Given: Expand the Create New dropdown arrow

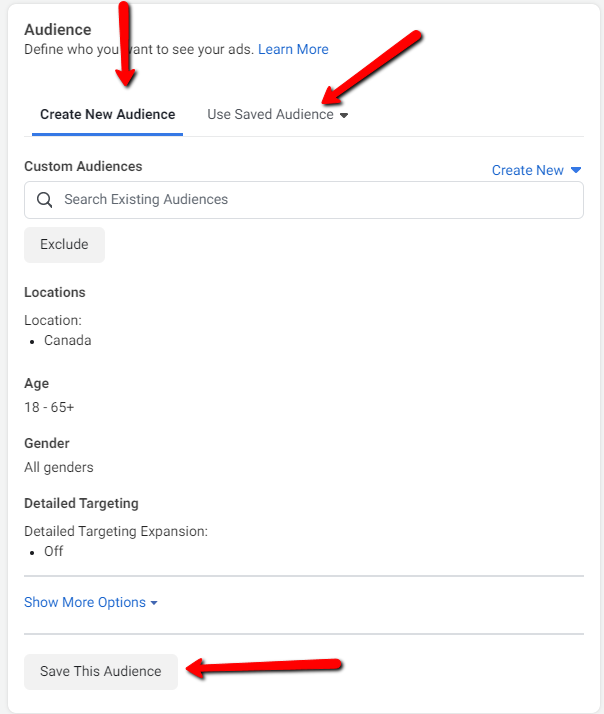Looking at the screenshot, I should click(576, 171).
